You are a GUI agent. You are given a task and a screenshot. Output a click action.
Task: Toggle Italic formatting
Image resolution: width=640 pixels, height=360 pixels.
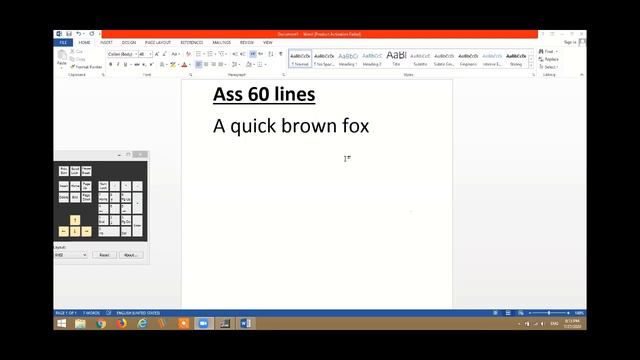[118, 64]
